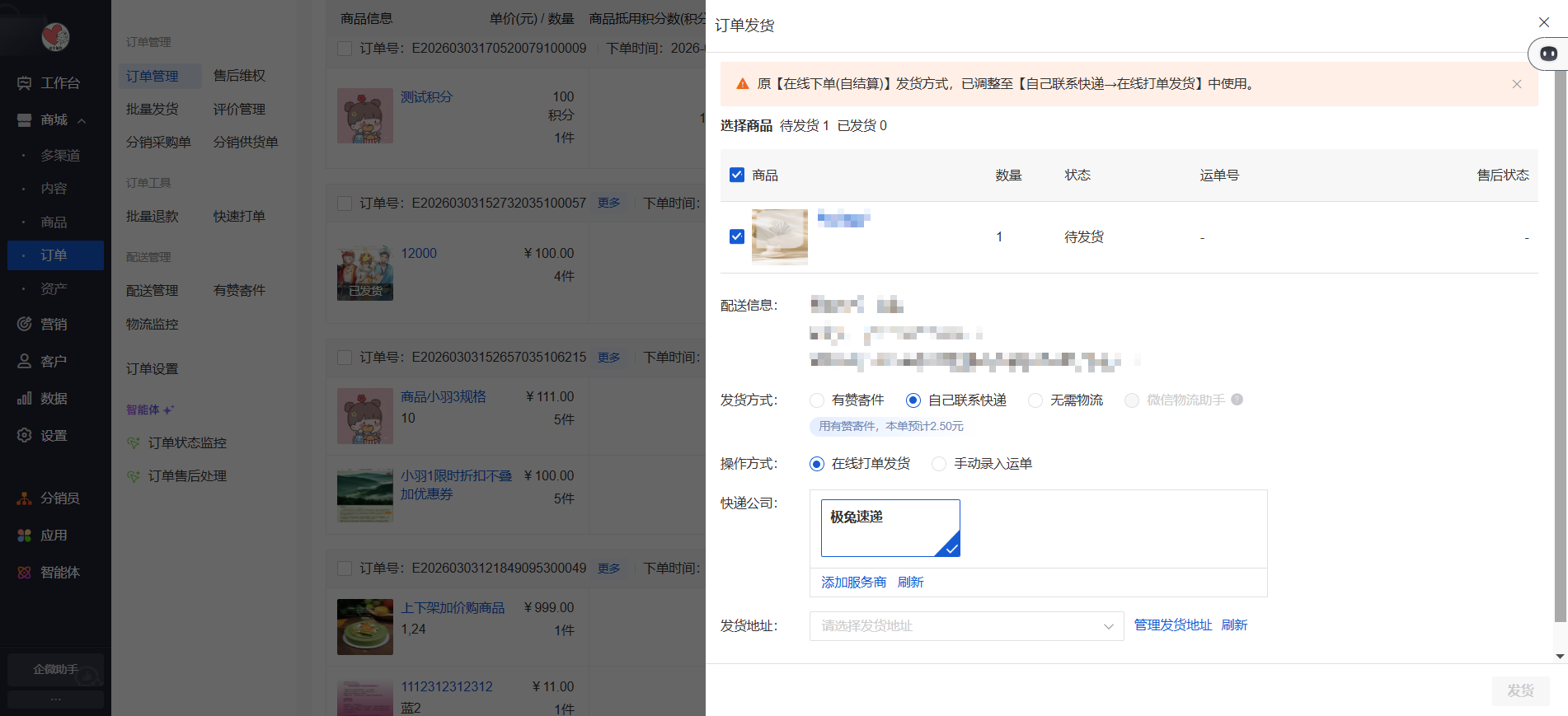
Task: Open 有赞寄件 submenu item
Action: (239, 291)
